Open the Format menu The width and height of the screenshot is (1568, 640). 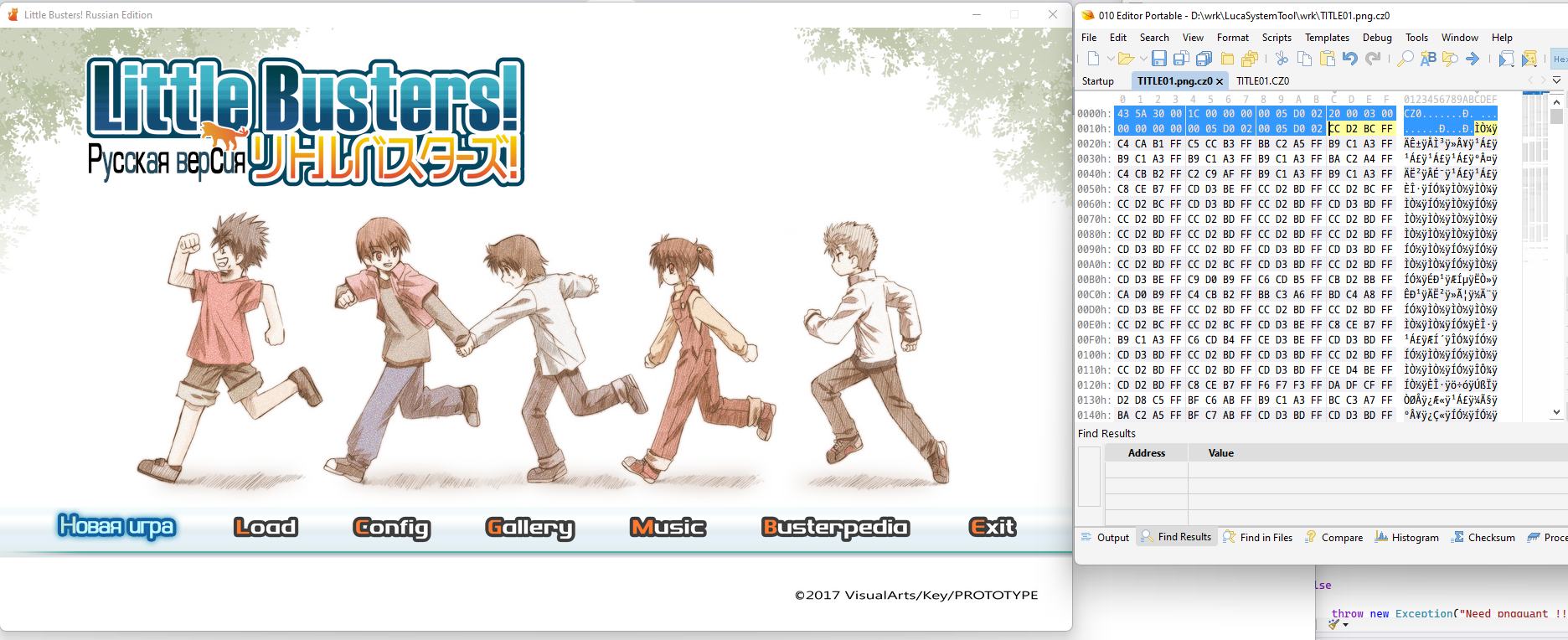click(x=1233, y=38)
